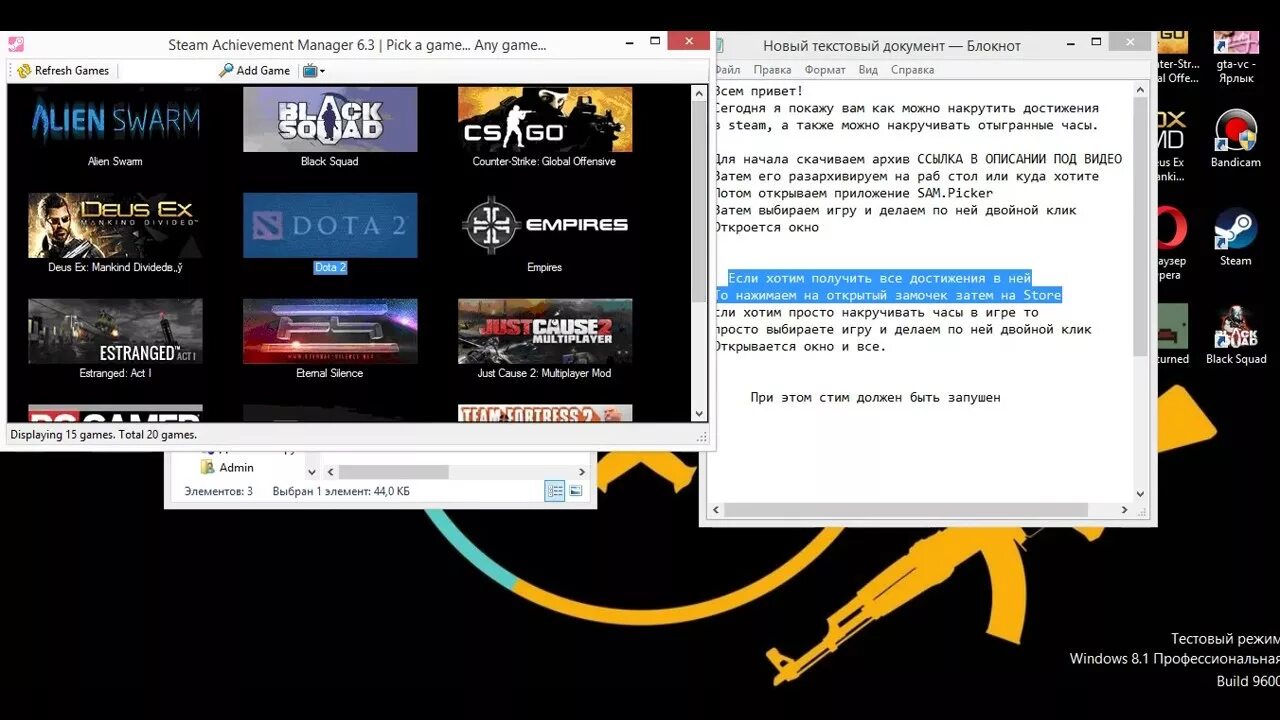Click the game list scroll up arrow
Screen dimensions: 1280x720
click(699, 93)
